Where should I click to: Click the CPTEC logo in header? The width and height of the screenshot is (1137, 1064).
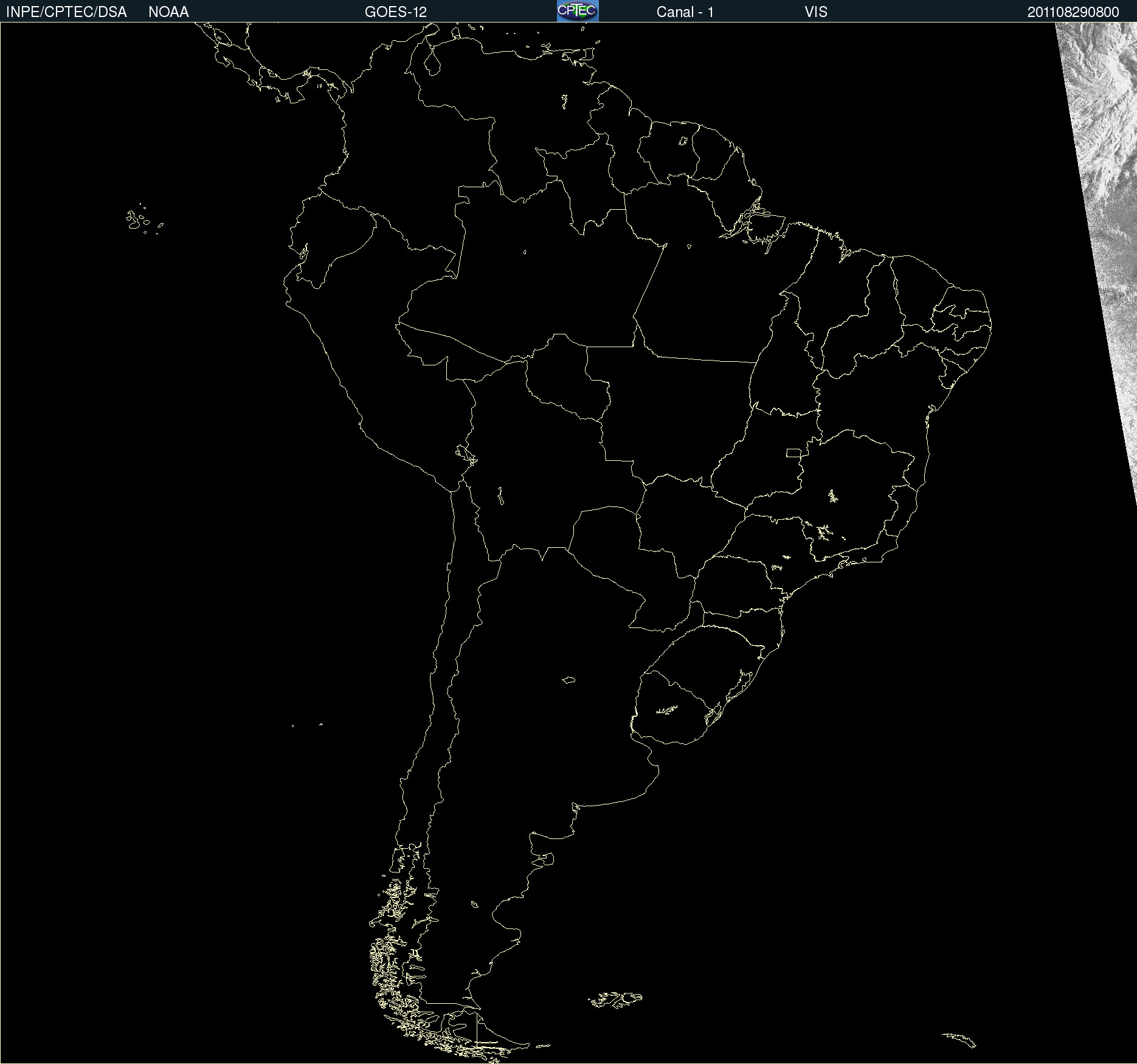578,11
